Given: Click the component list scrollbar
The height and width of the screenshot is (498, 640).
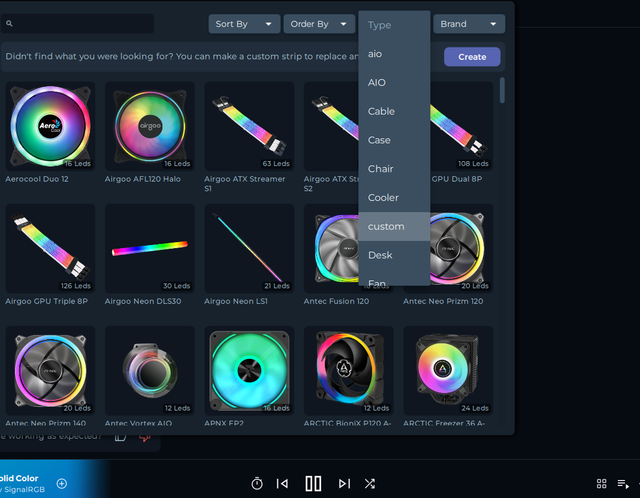Looking at the screenshot, I should pos(502,90).
